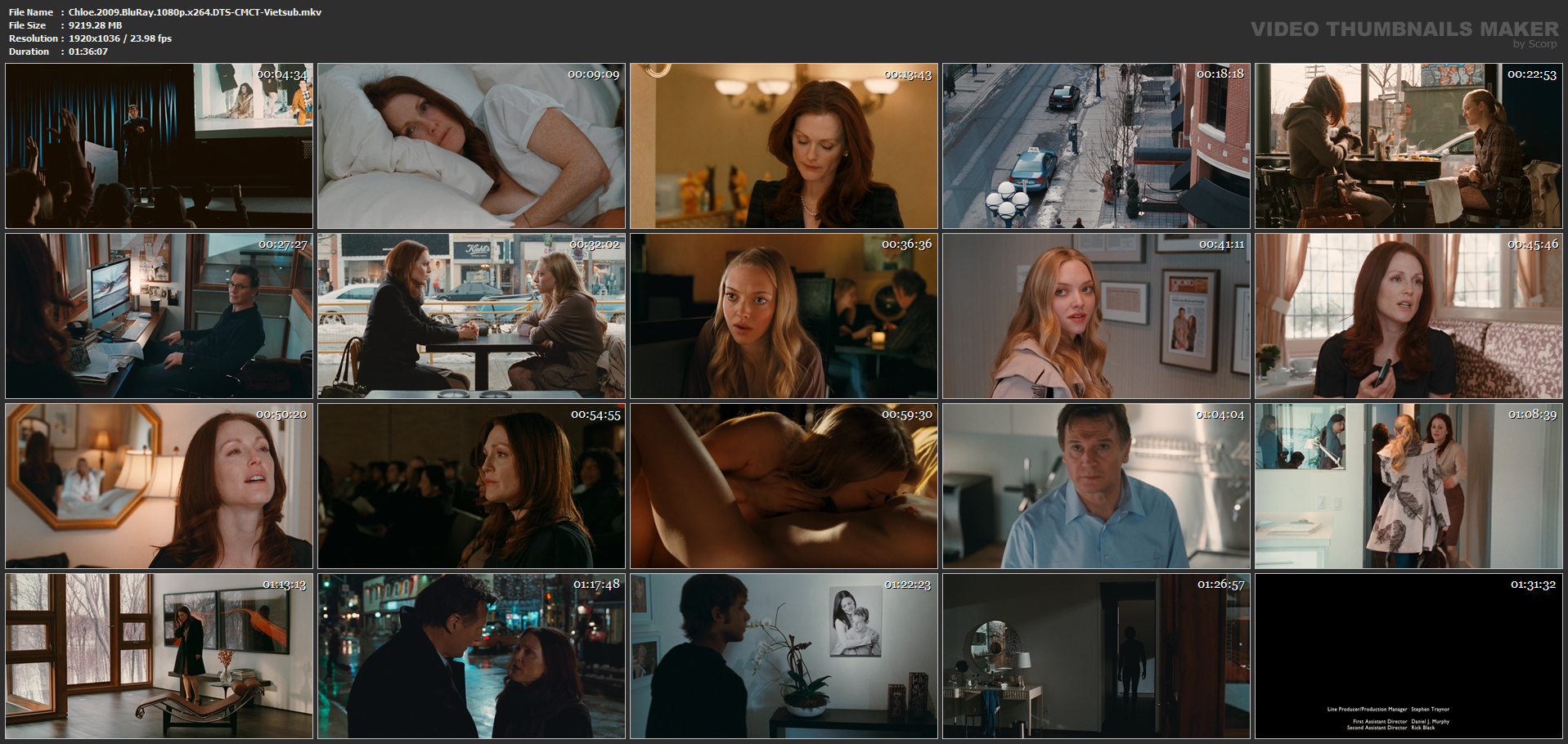This screenshot has height=744, width=1568.
Task: Open the thumbnail stamped 01:08:39
Action: point(1409,486)
